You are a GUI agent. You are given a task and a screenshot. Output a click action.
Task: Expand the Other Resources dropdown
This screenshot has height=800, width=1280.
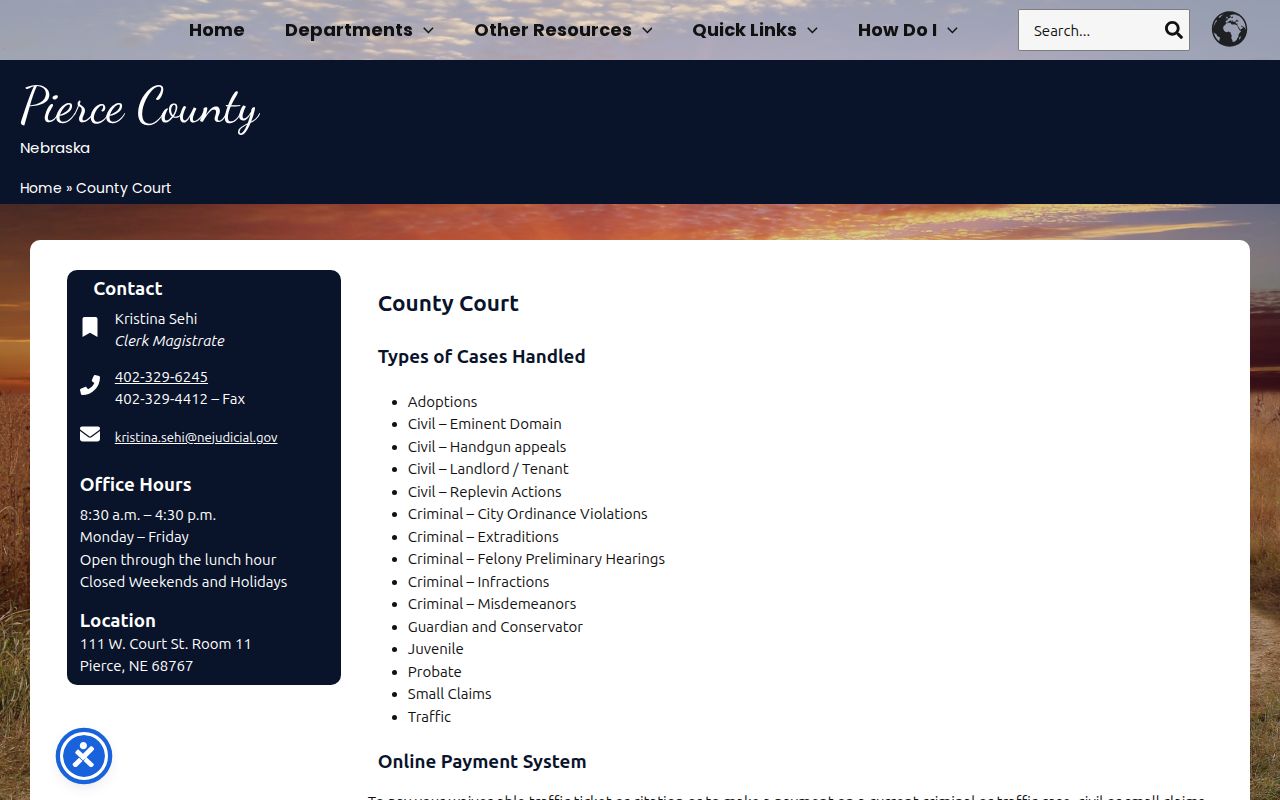pyautogui.click(x=563, y=30)
